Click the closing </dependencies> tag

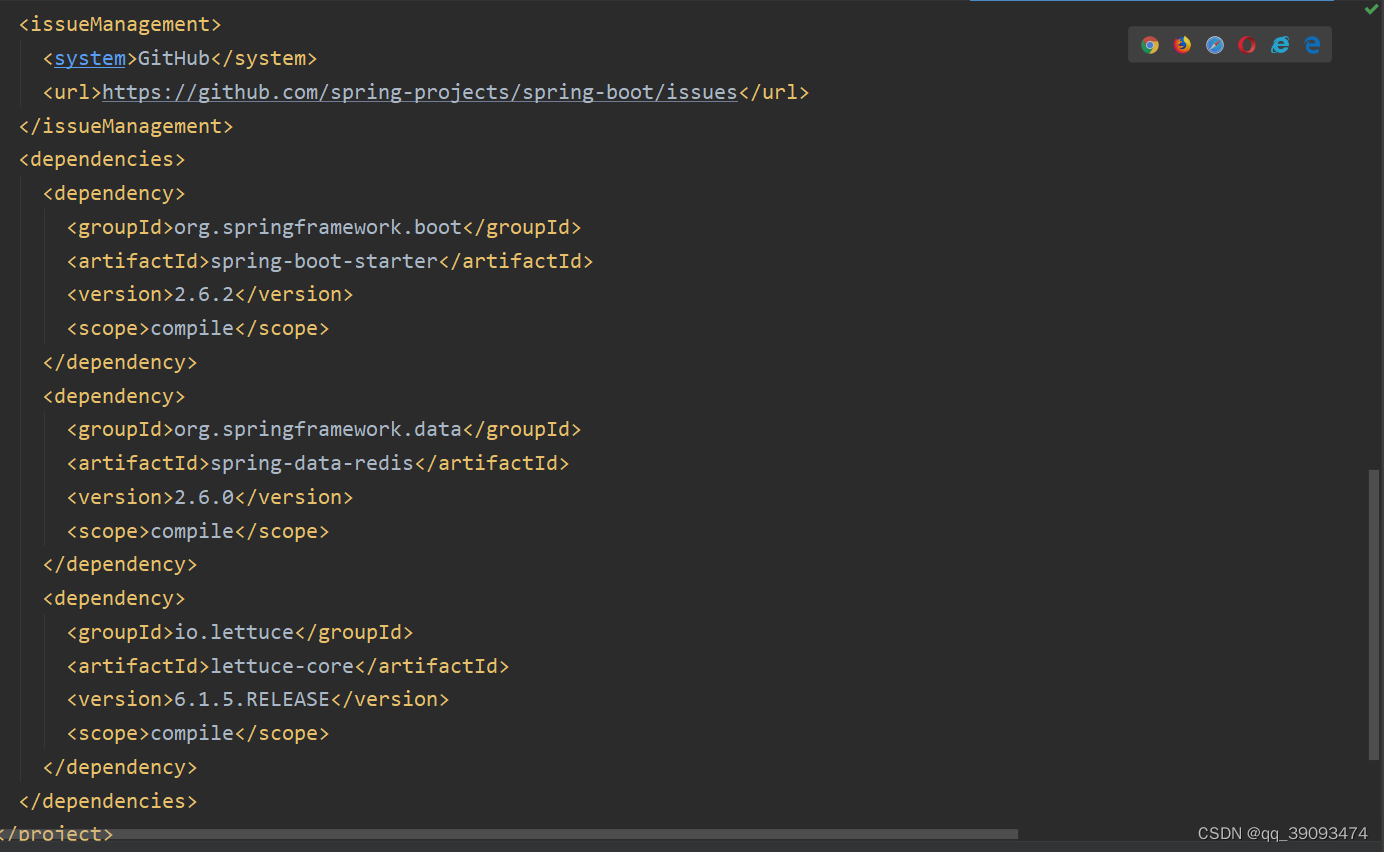(108, 801)
